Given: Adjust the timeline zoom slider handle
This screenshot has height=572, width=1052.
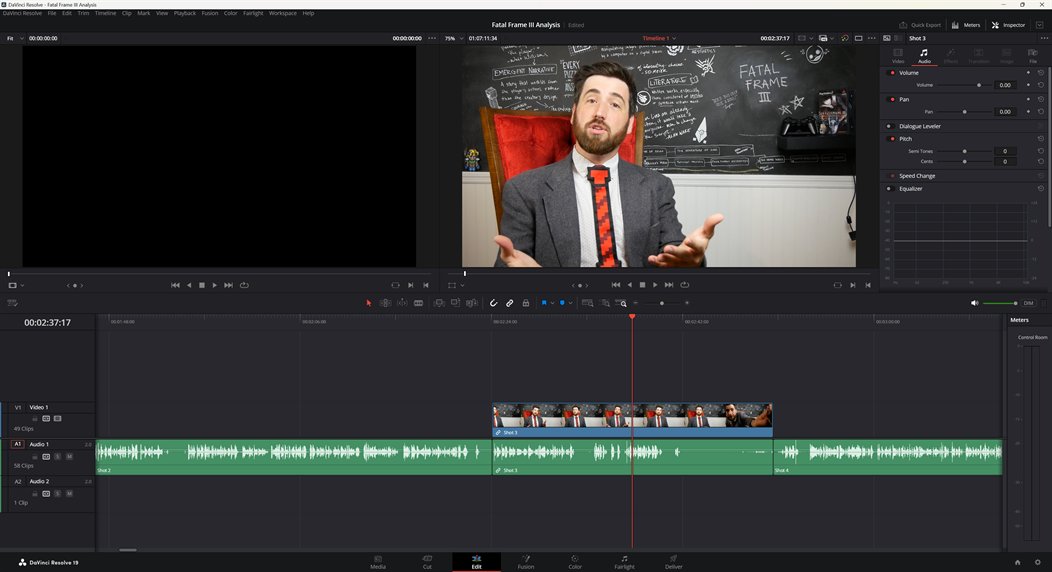Looking at the screenshot, I should (x=662, y=303).
